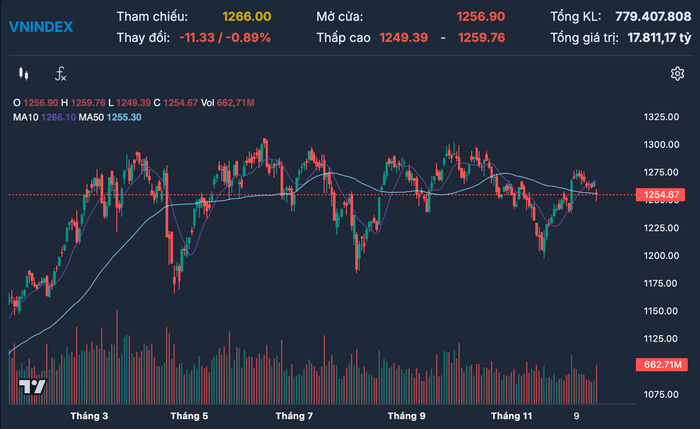
Task: Click the current price label 1254.67
Action: click(661, 195)
